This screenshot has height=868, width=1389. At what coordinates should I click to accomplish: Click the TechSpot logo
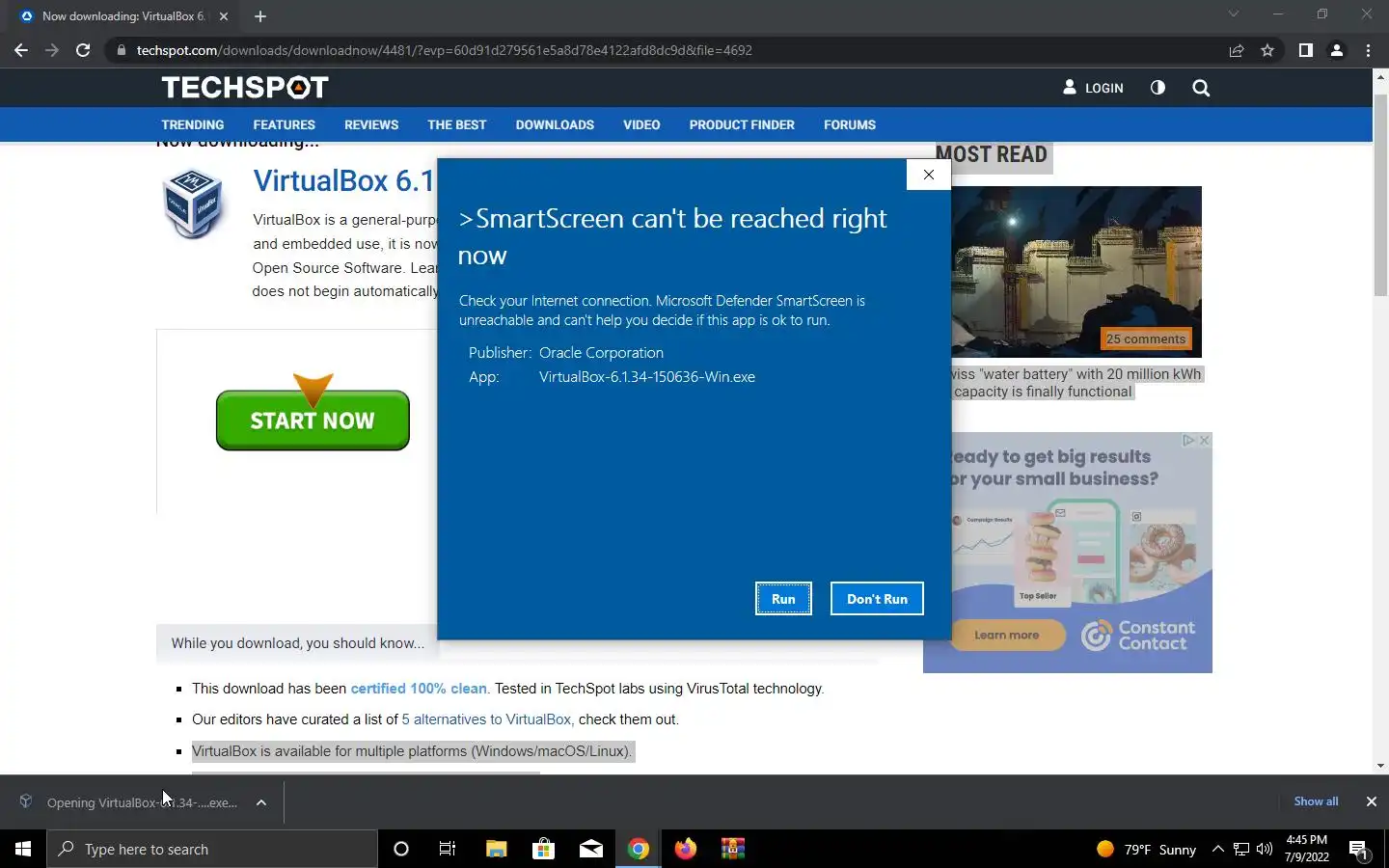tap(245, 88)
